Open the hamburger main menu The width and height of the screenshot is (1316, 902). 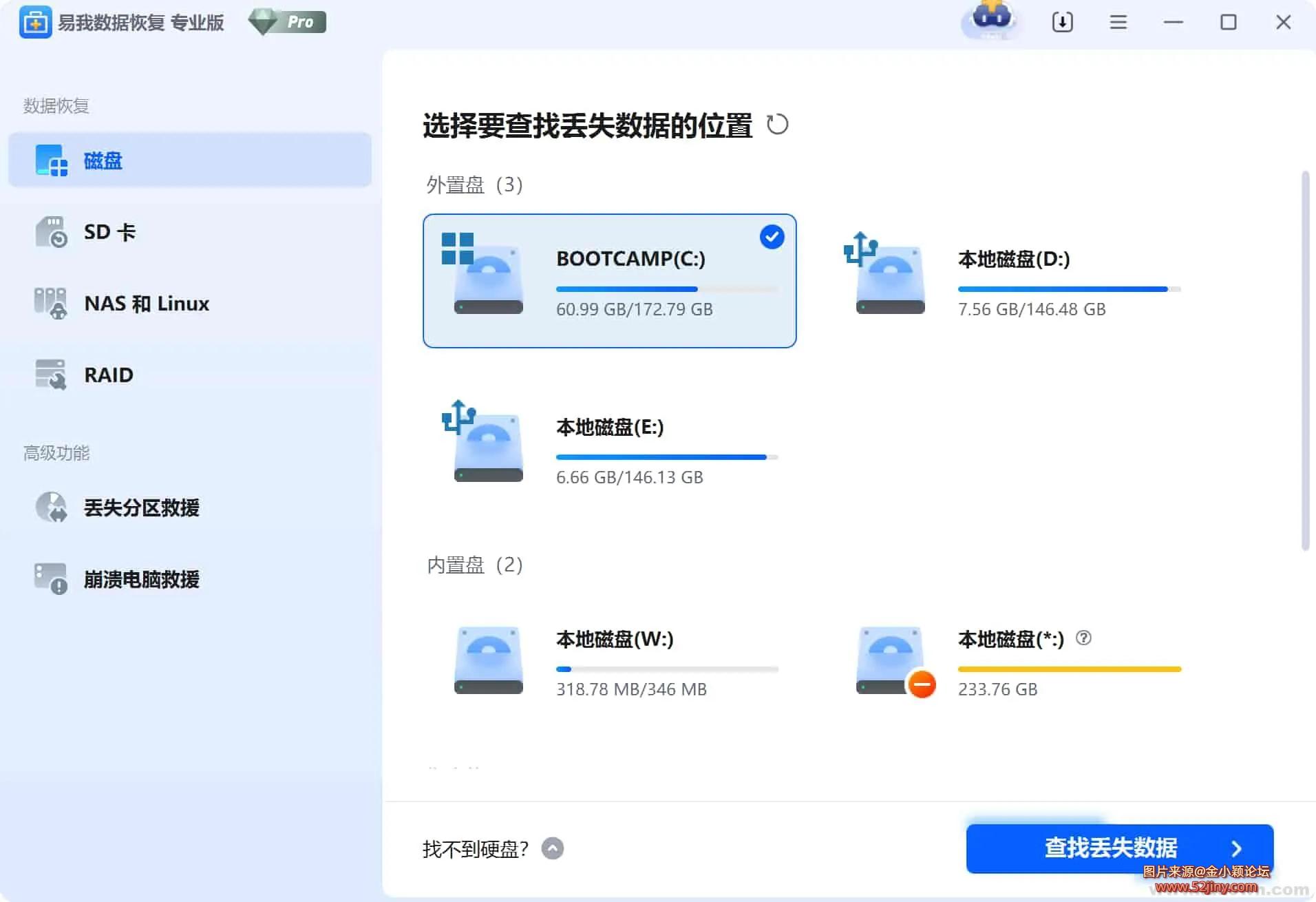(x=1117, y=22)
